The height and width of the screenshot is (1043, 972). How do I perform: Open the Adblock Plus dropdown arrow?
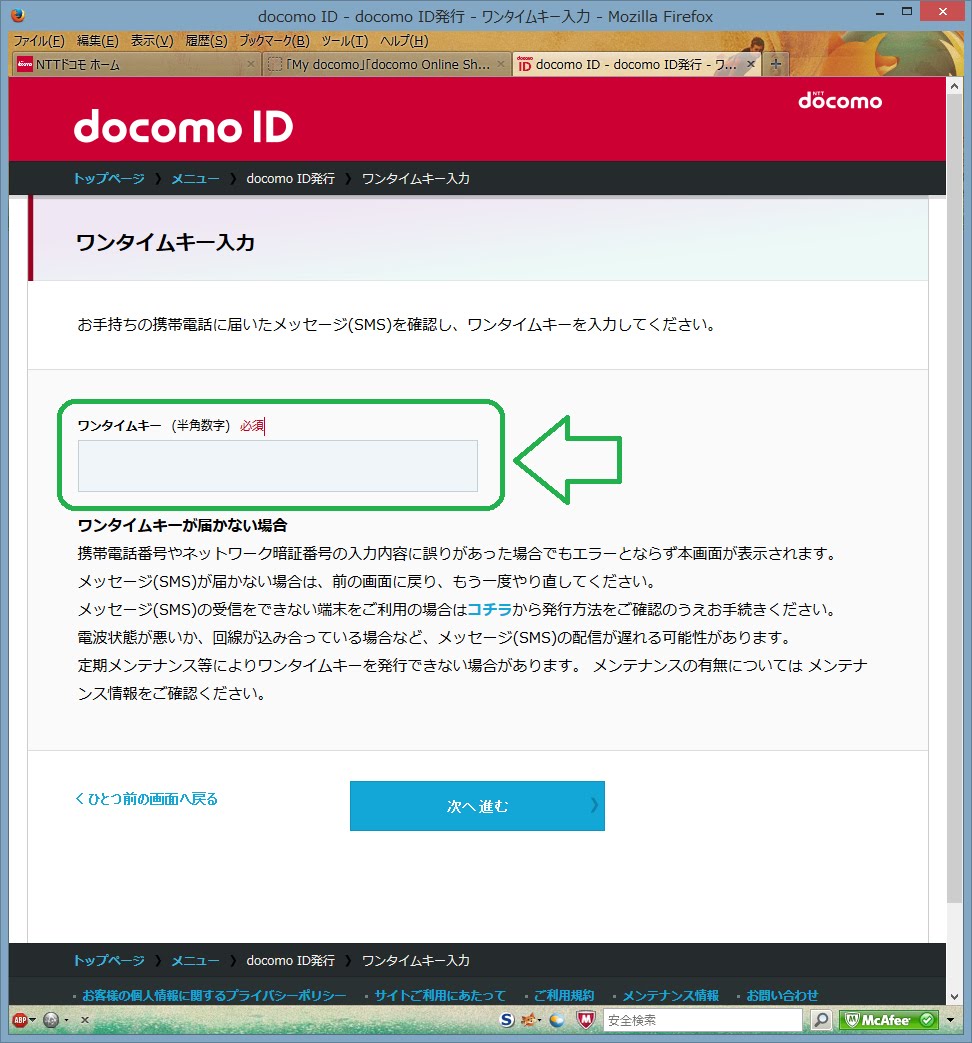pos(33,1020)
